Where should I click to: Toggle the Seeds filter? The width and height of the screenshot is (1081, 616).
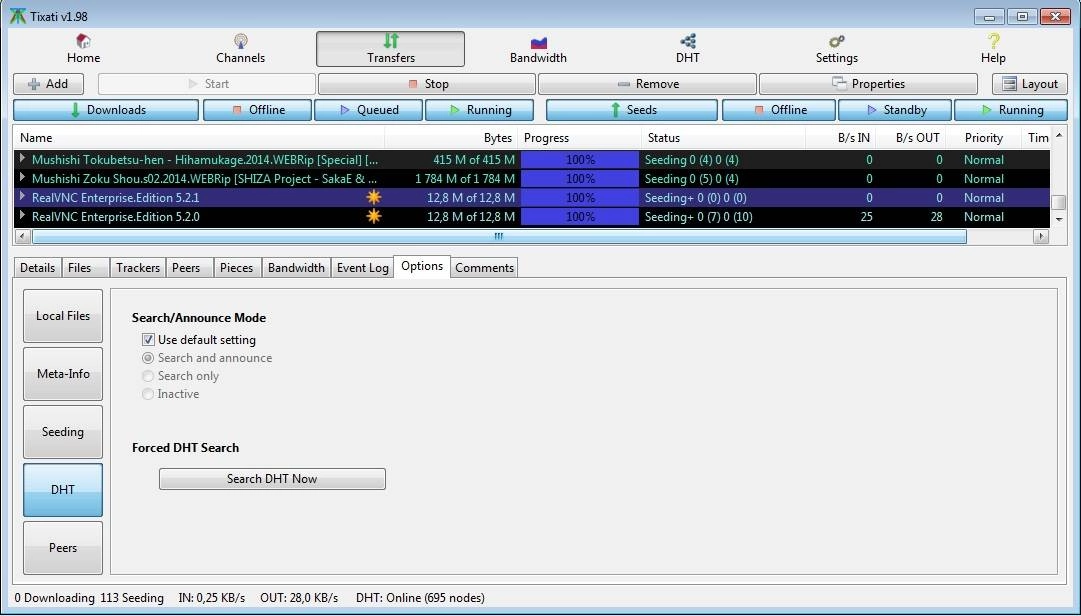pos(632,110)
